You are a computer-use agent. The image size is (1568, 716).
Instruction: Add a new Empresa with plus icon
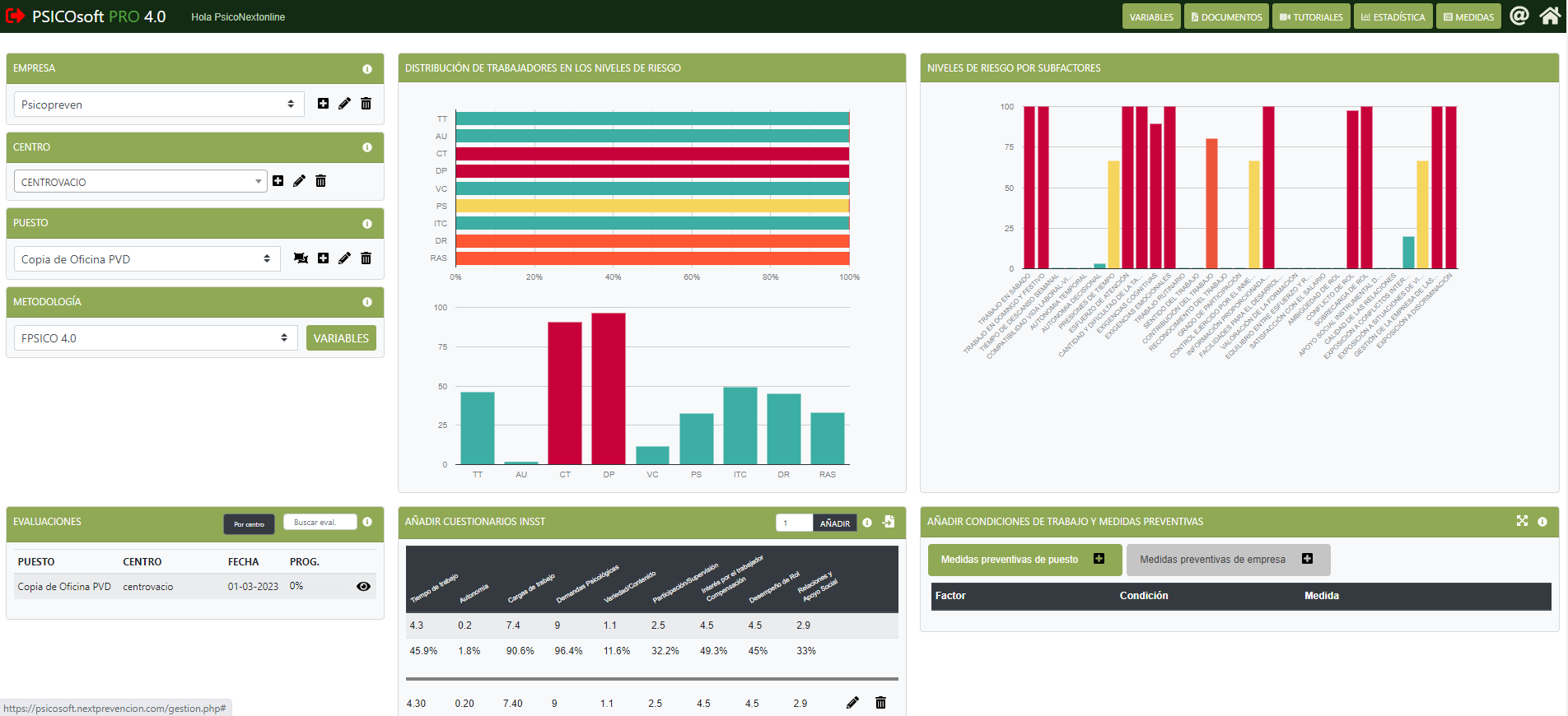coord(323,104)
